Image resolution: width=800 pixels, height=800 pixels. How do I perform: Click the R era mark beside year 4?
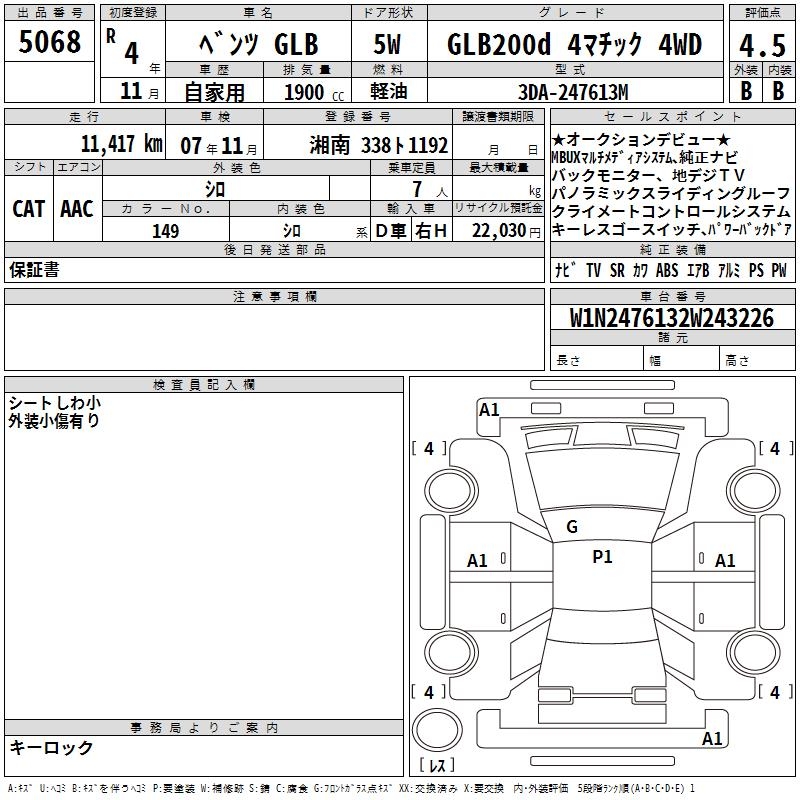coord(111,32)
